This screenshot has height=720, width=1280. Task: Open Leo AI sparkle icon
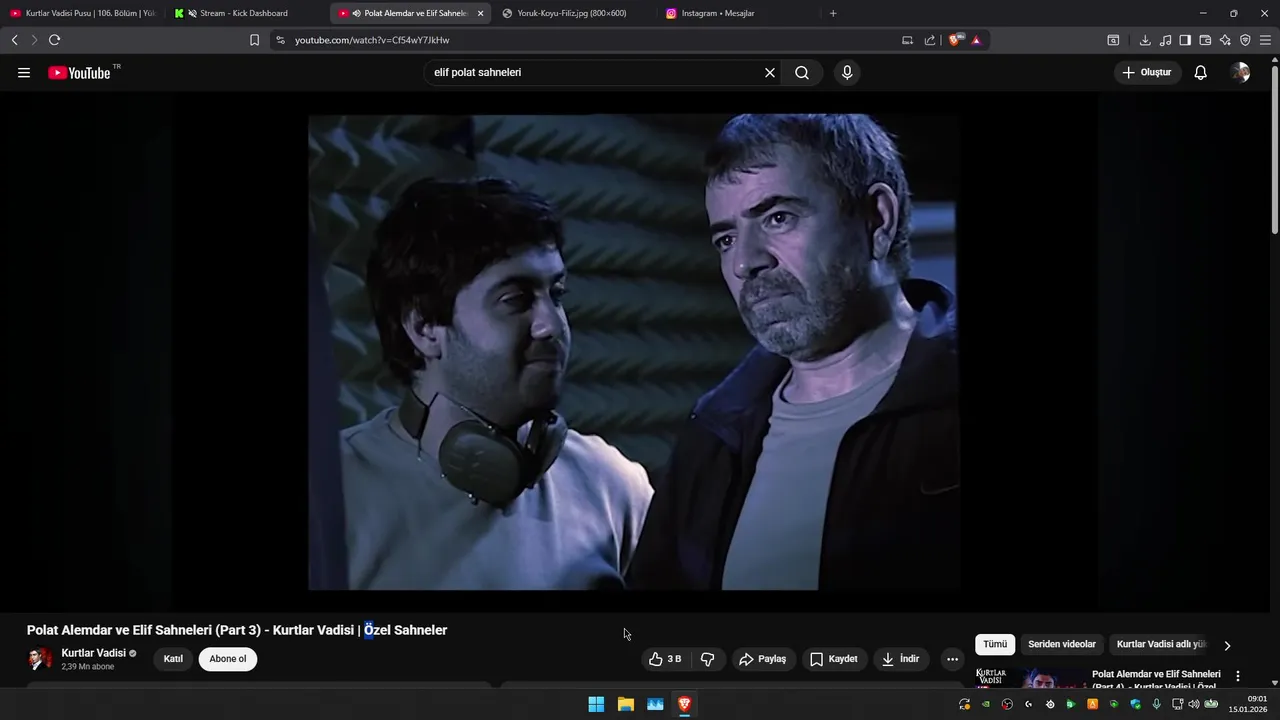(x=1225, y=40)
